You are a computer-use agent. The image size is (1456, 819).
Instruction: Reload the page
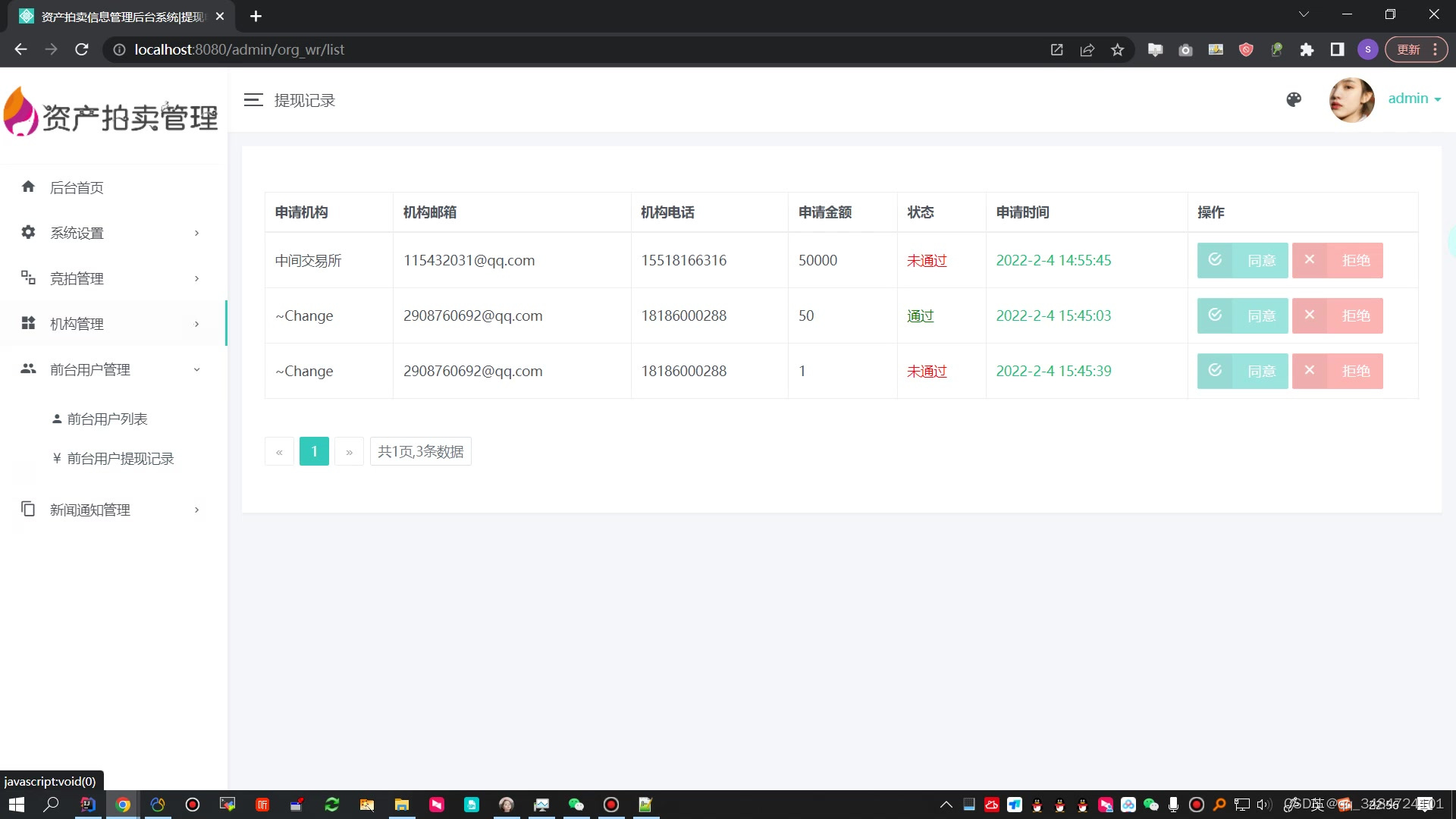(x=82, y=49)
